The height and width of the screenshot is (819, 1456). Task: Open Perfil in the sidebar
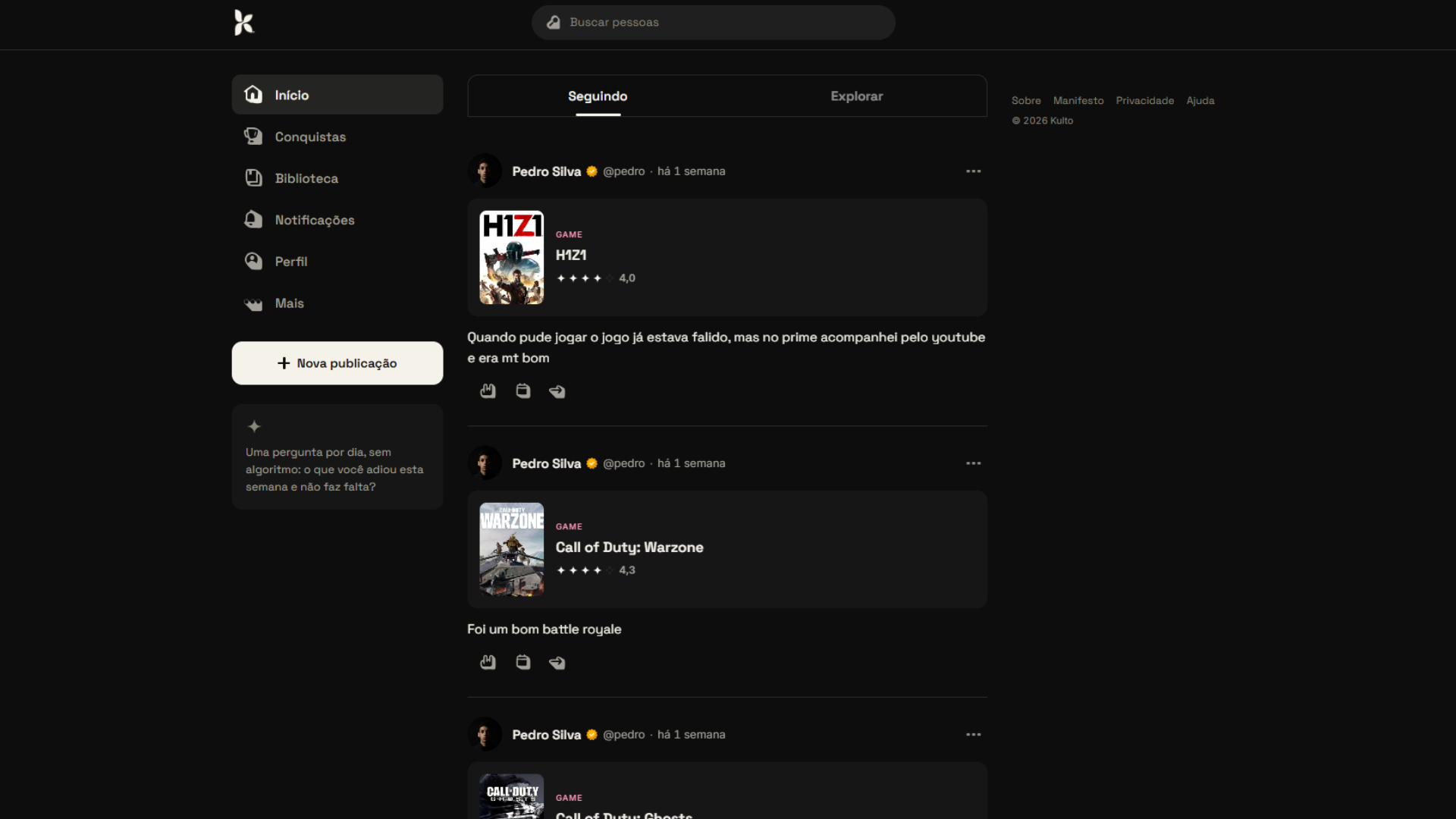tap(337, 262)
